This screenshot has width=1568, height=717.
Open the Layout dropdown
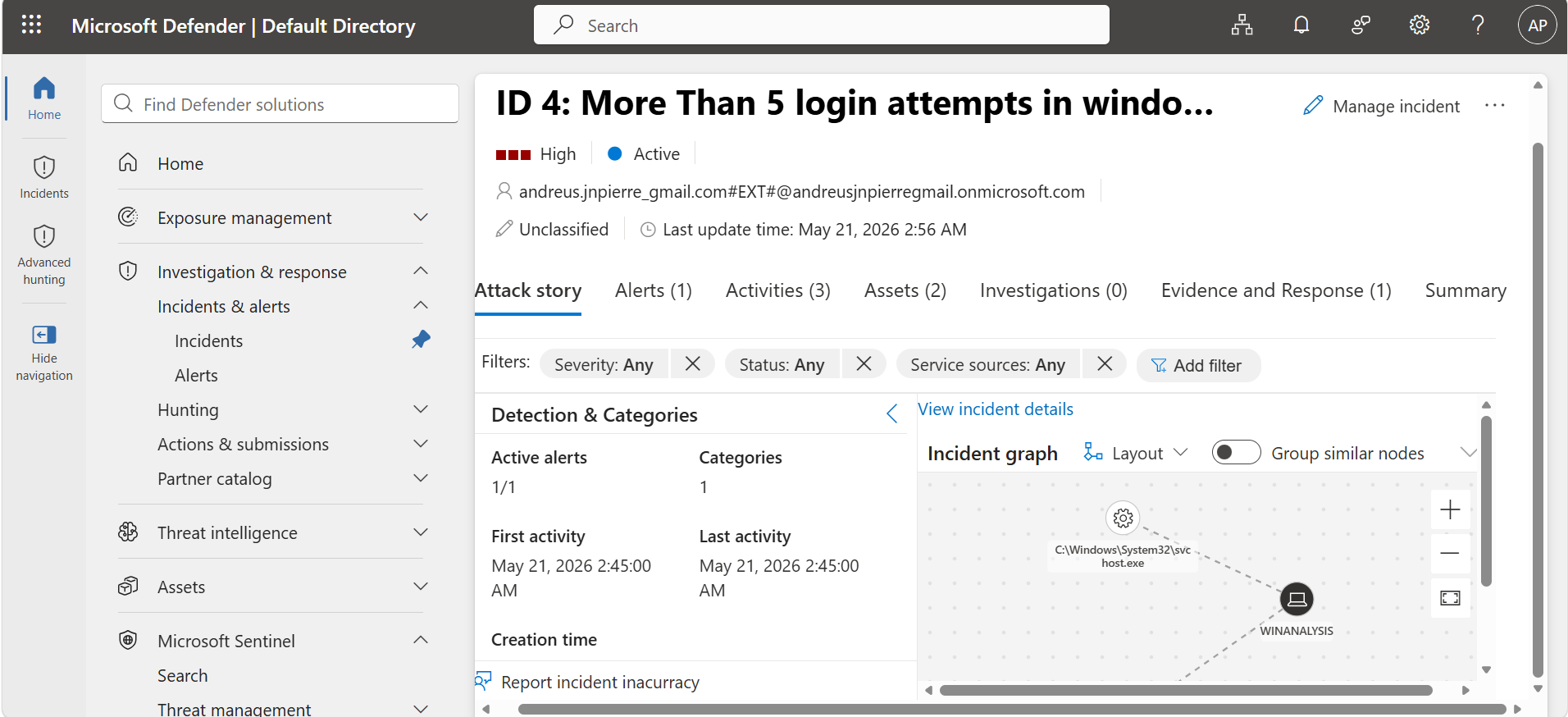pos(1136,453)
